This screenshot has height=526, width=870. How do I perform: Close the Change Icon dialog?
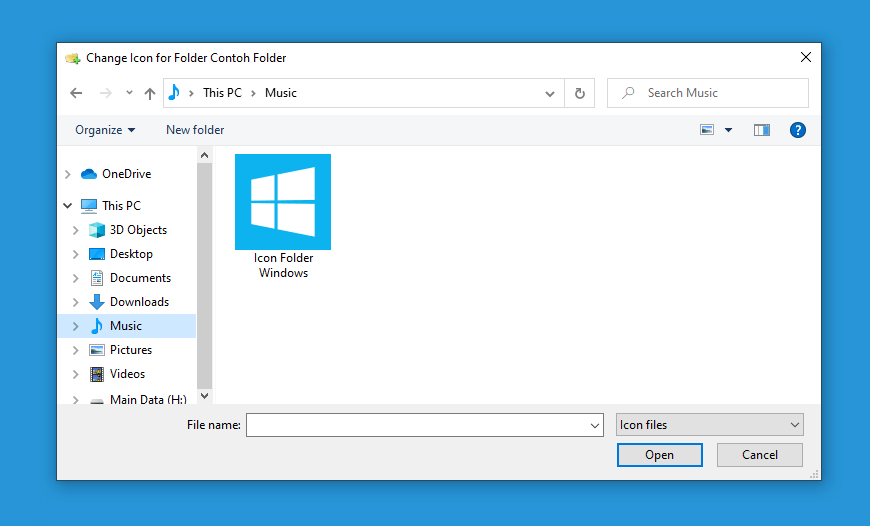(x=806, y=57)
